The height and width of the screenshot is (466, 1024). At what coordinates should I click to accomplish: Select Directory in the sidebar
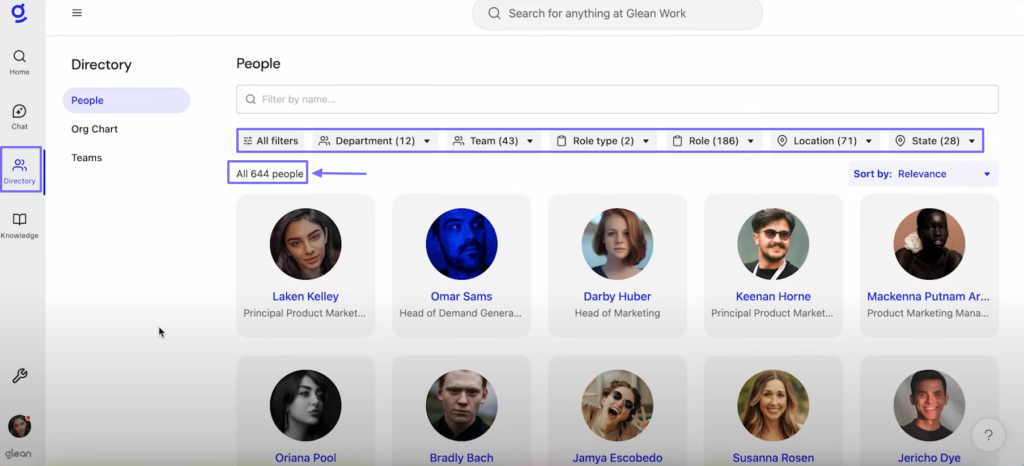pos(20,171)
